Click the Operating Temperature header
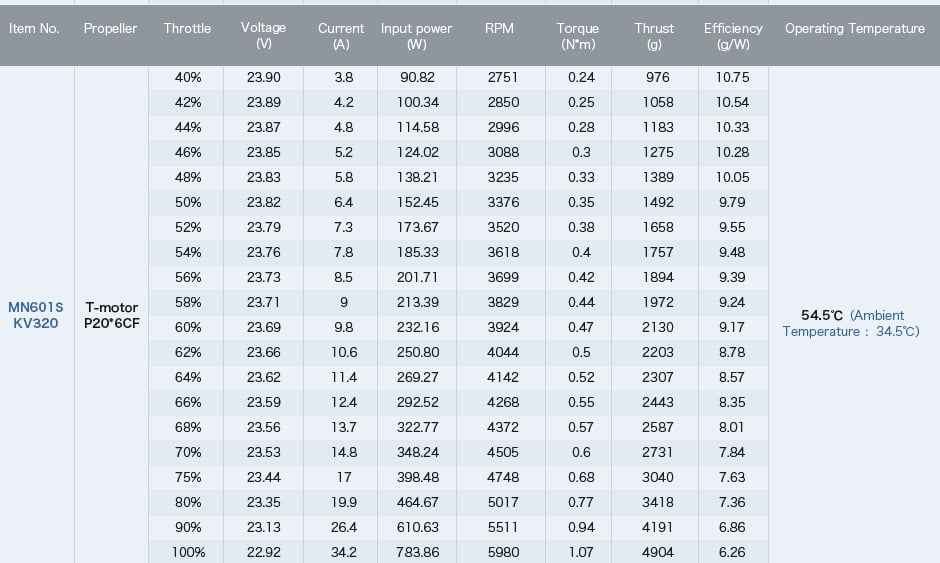 [855, 28]
